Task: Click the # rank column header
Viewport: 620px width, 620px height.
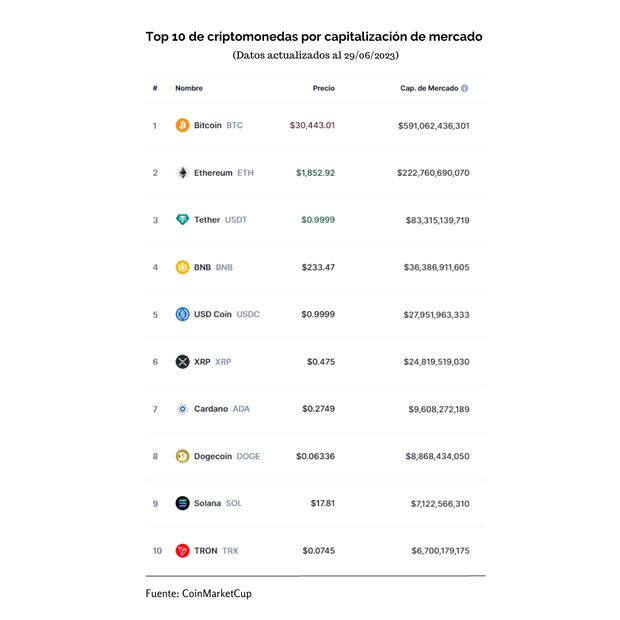Action: coord(155,88)
